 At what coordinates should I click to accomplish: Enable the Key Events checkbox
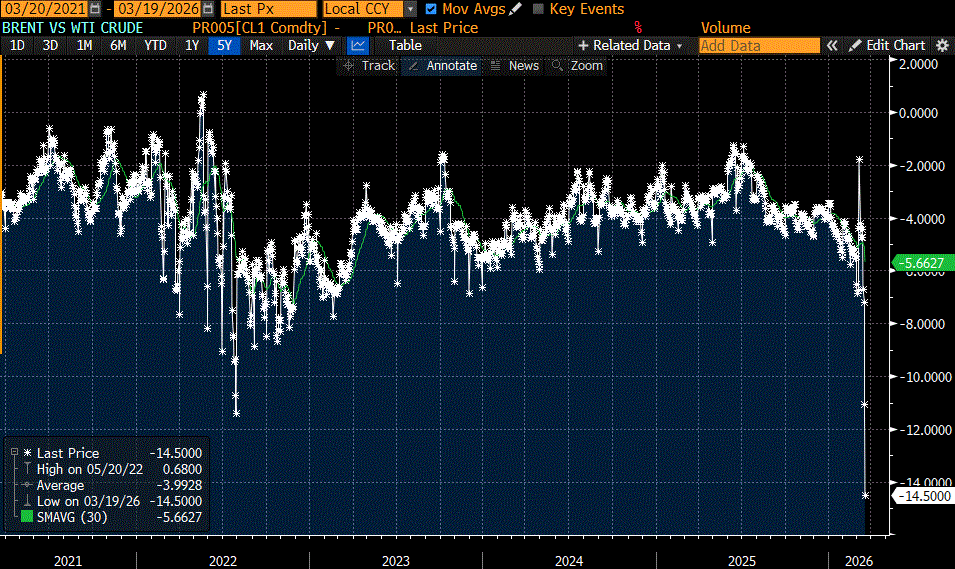[x=539, y=9]
